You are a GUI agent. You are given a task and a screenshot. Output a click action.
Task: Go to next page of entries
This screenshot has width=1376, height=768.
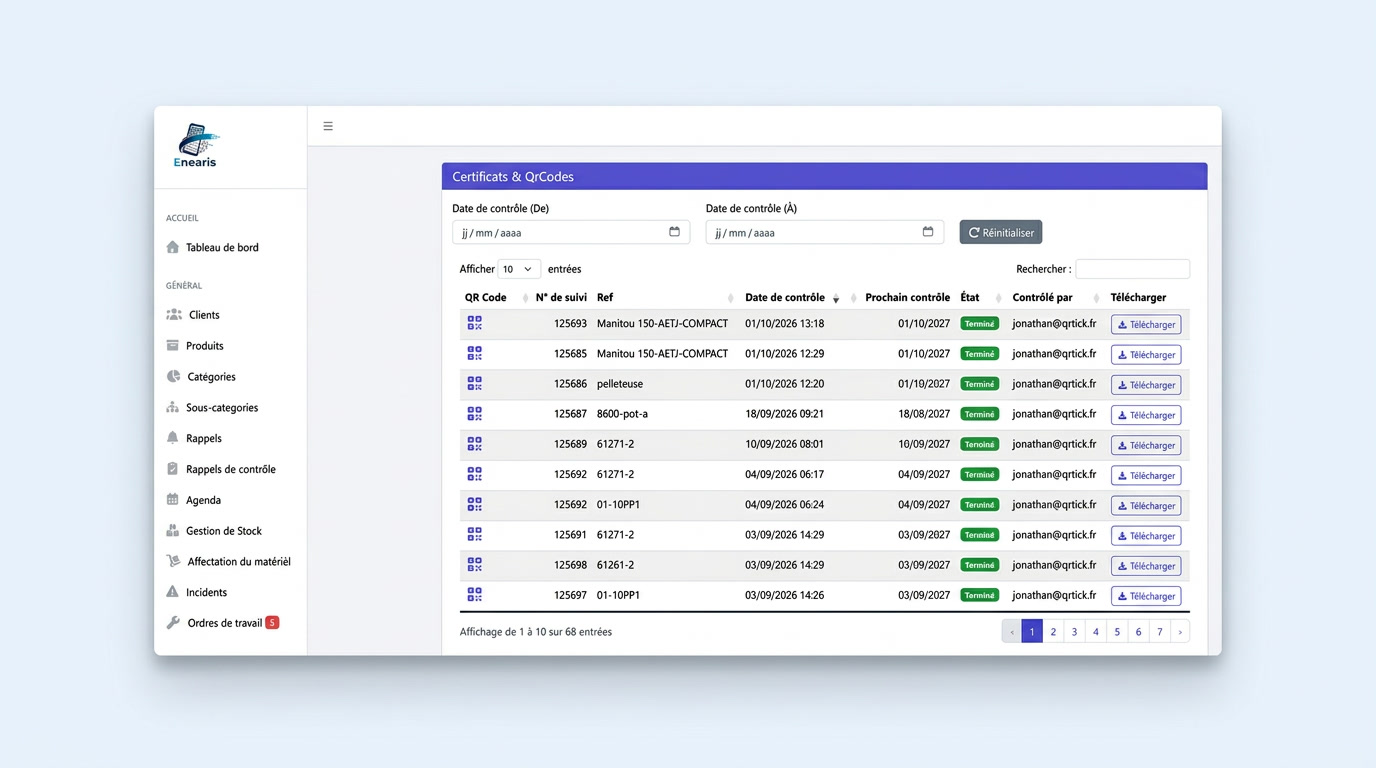1180,631
